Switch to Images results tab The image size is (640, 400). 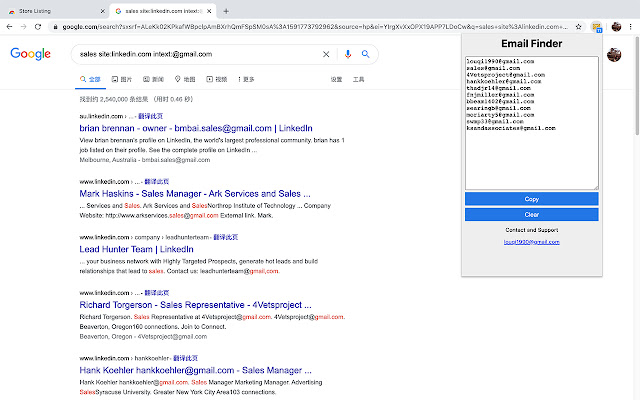(122, 79)
